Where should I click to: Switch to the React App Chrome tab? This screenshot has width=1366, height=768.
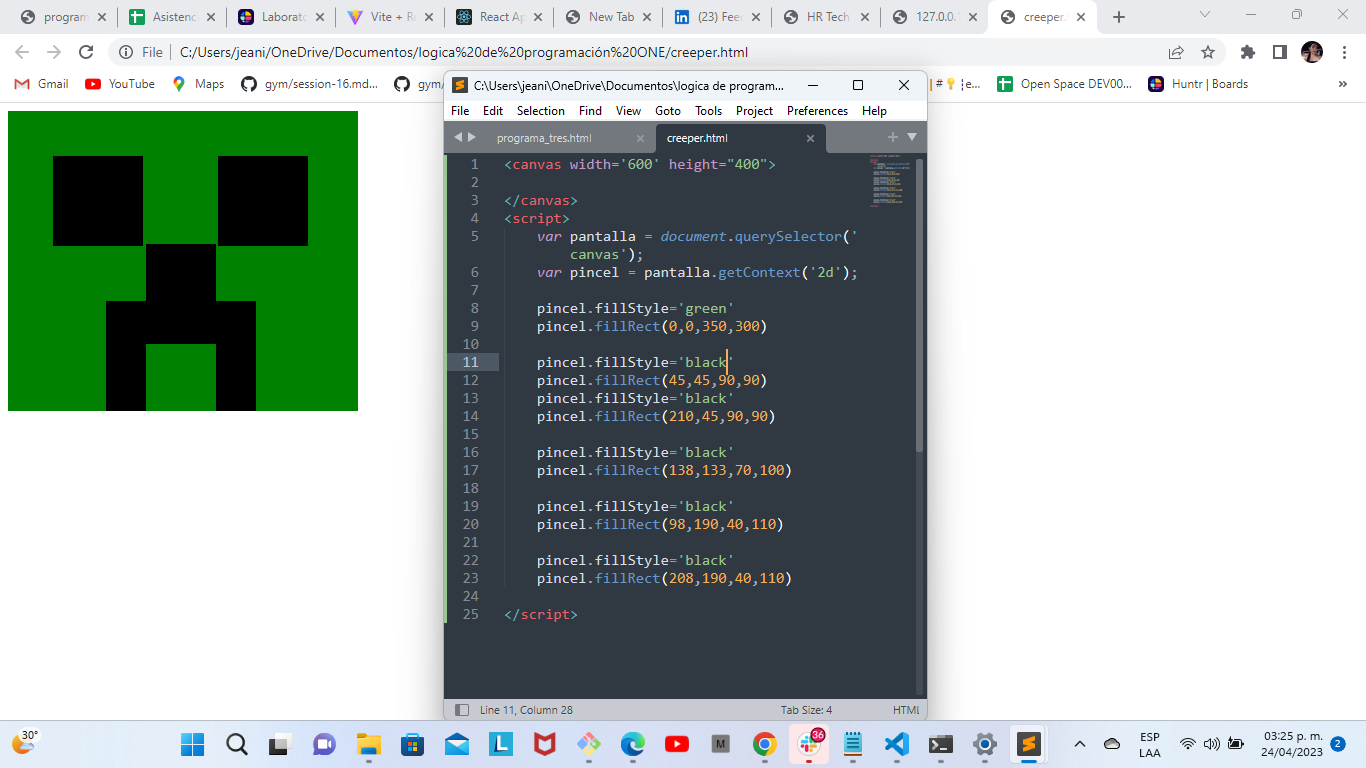499,17
